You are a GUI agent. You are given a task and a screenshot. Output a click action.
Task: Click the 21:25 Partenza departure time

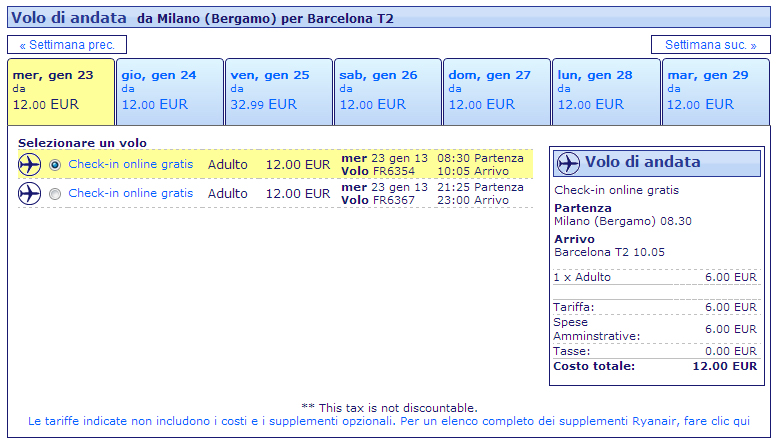(x=480, y=187)
